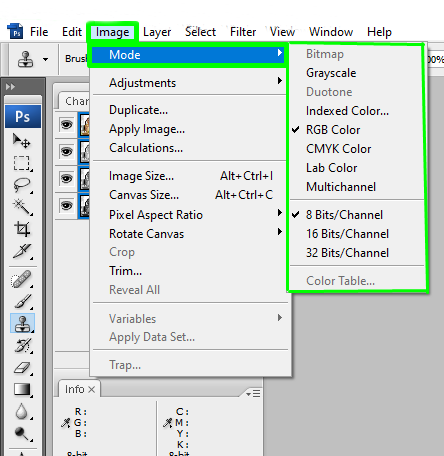The width and height of the screenshot is (444, 456).
Task: Expand the Mode submenu
Action: 188,54
